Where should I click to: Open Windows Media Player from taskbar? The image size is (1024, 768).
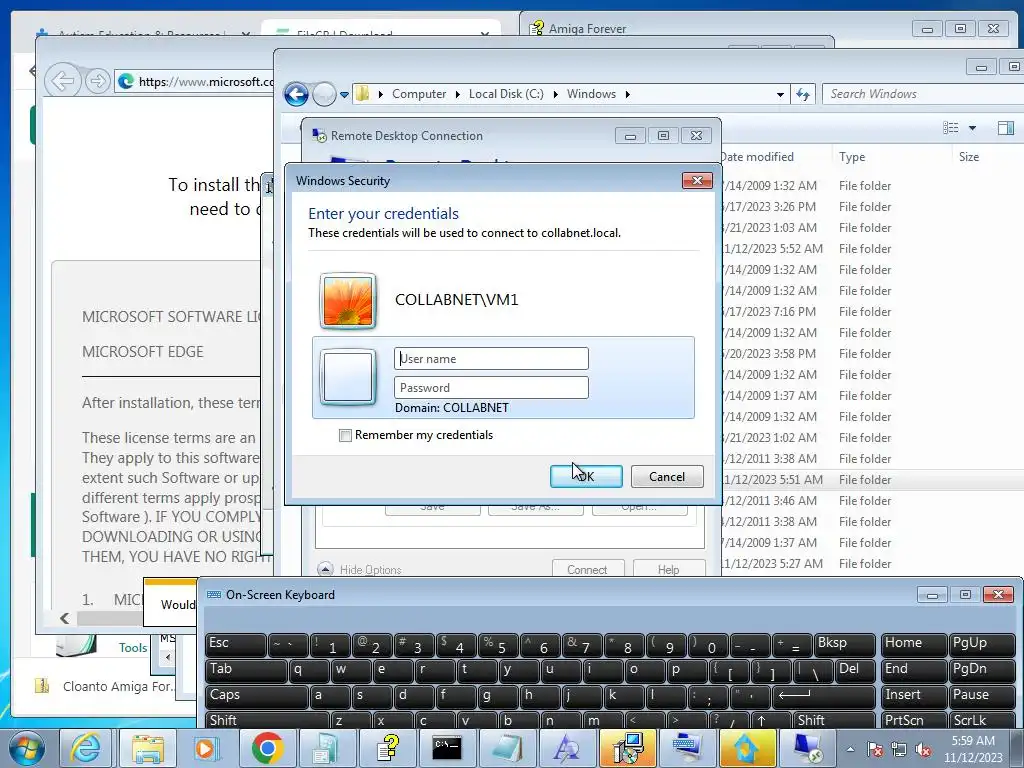206,748
